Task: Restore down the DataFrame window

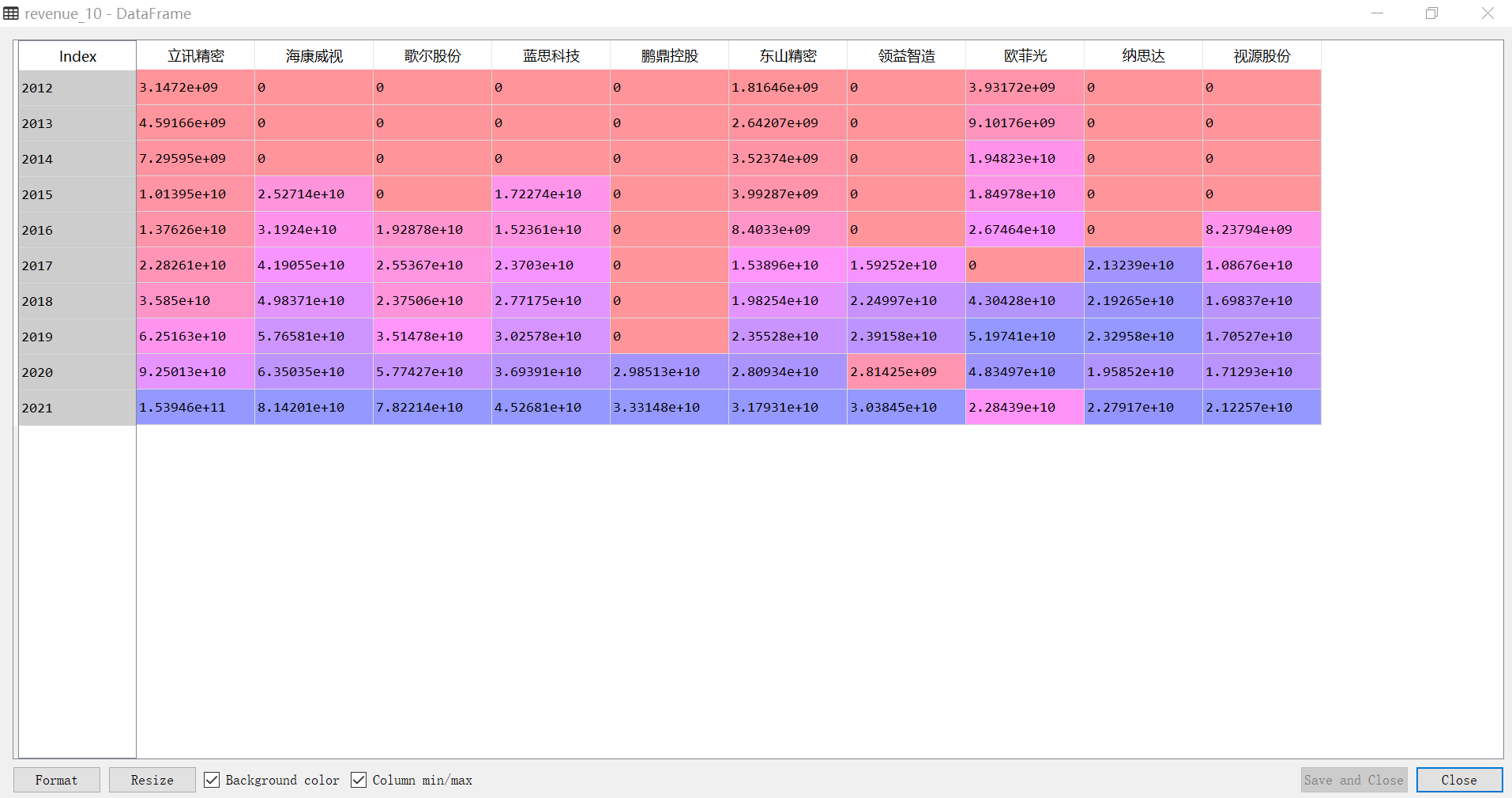Action: 1431,13
